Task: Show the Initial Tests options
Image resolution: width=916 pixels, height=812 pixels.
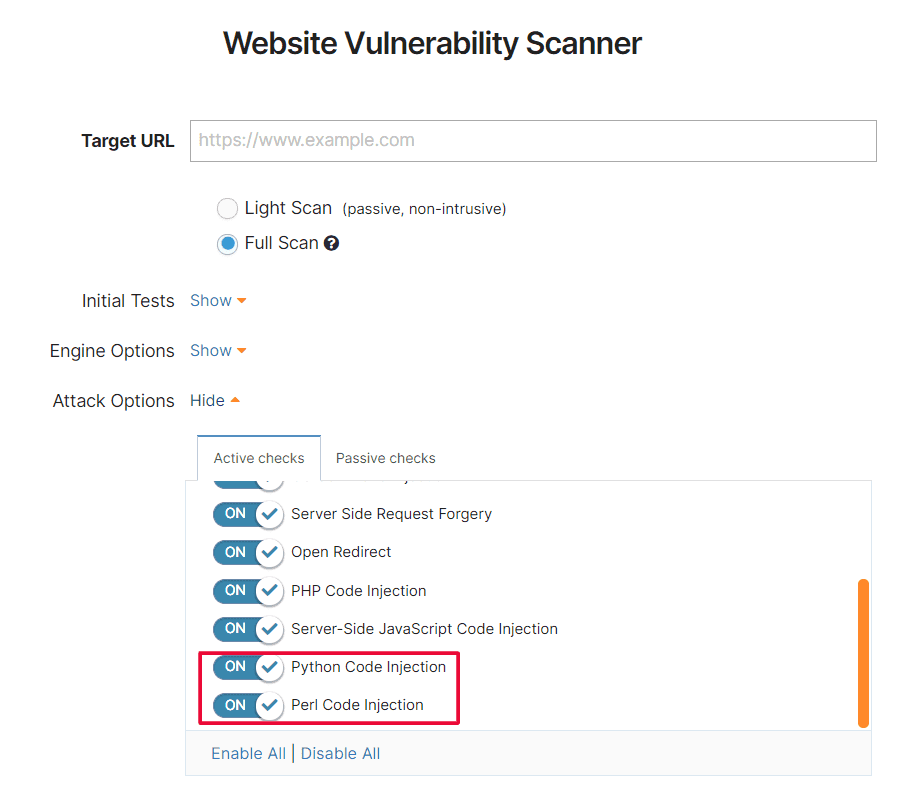Action: [211, 300]
